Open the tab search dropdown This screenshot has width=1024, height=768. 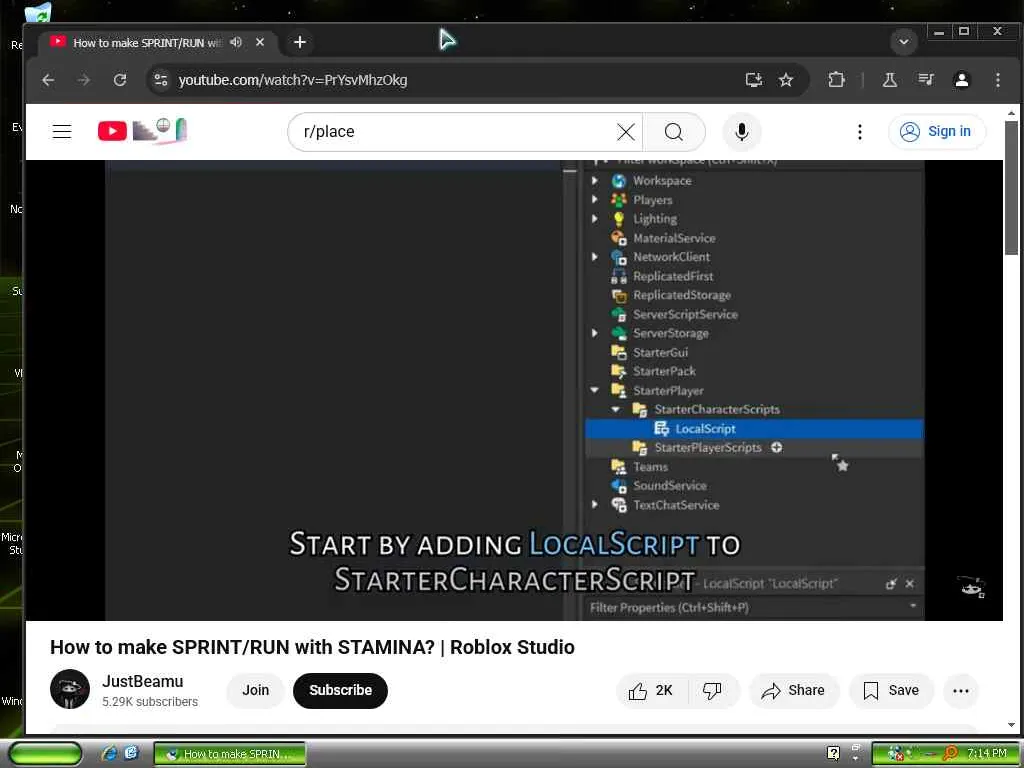(x=904, y=42)
